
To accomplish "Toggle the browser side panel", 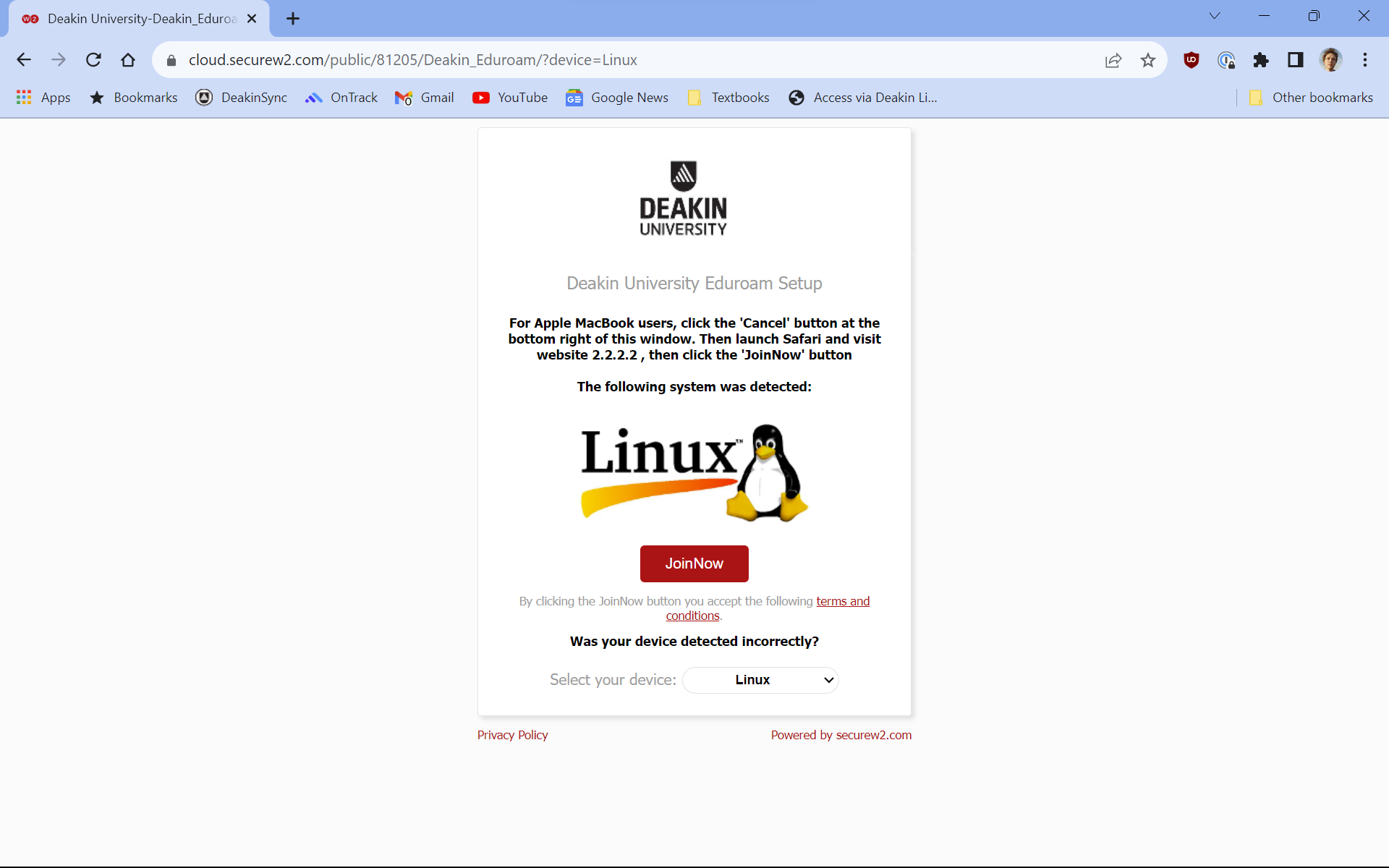I will [1295, 60].
